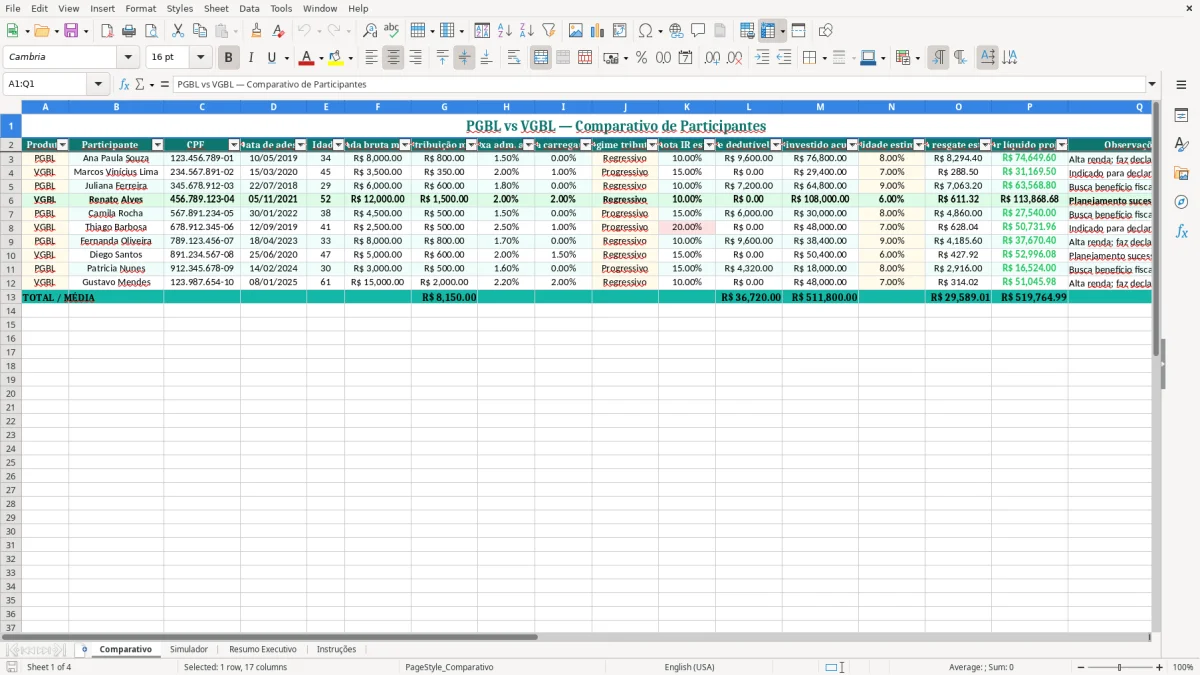Click the yellow Background Color swatch

[x=336, y=58]
